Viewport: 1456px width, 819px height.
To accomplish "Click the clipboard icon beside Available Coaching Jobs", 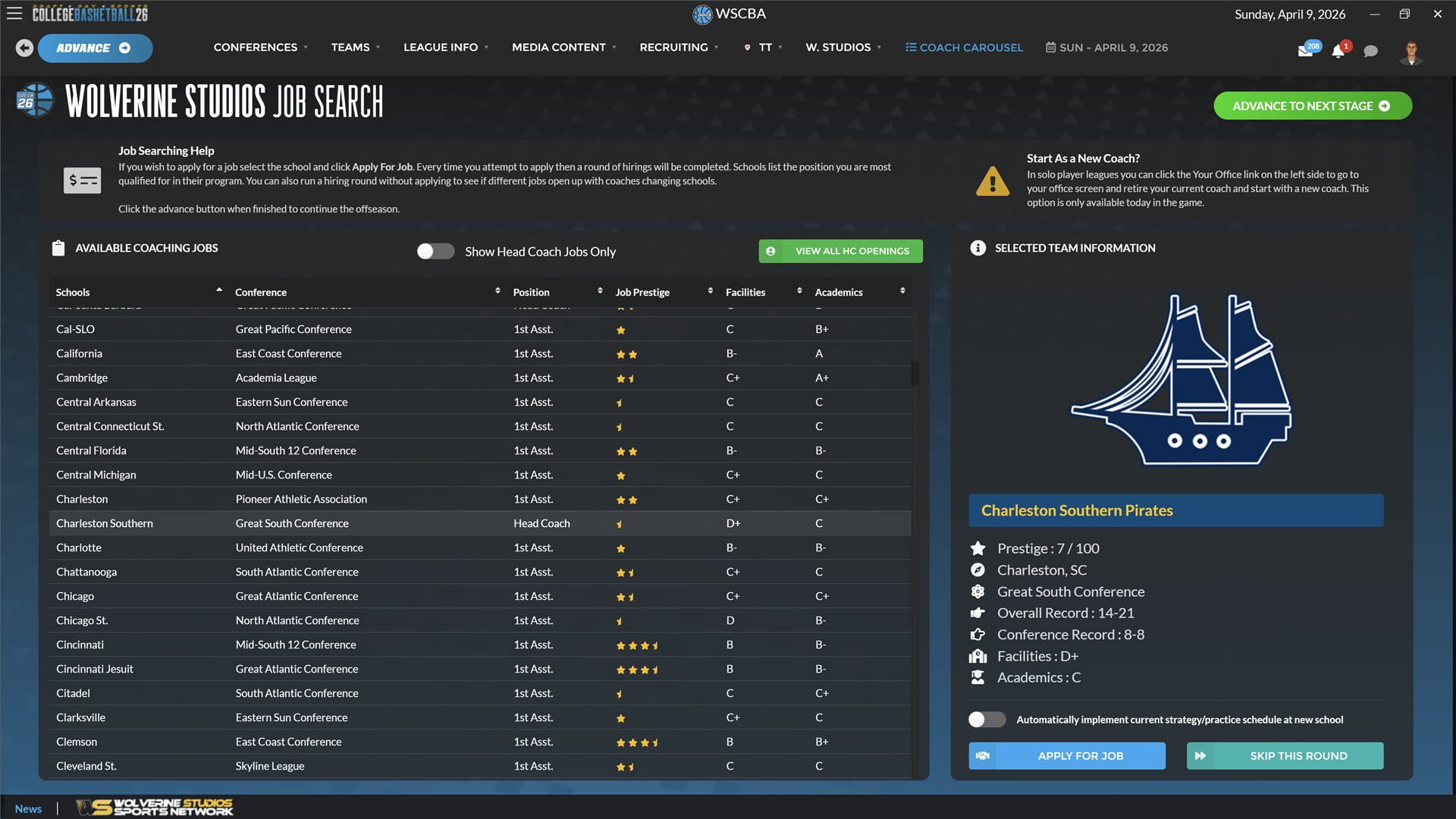I will pyautogui.click(x=58, y=247).
